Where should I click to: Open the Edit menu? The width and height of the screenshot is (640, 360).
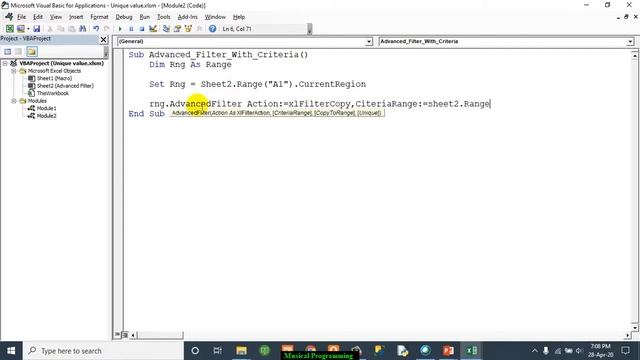(x=38, y=17)
